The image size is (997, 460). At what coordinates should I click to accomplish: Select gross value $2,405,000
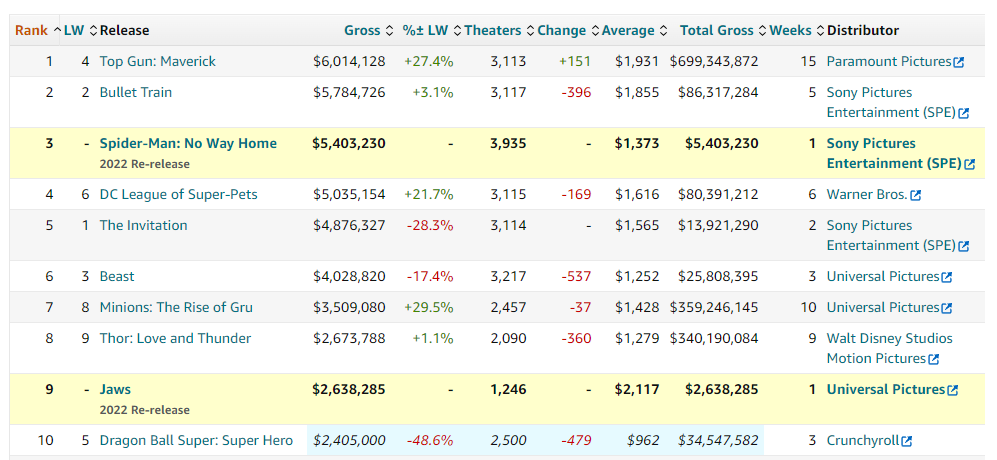tap(349, 441)
